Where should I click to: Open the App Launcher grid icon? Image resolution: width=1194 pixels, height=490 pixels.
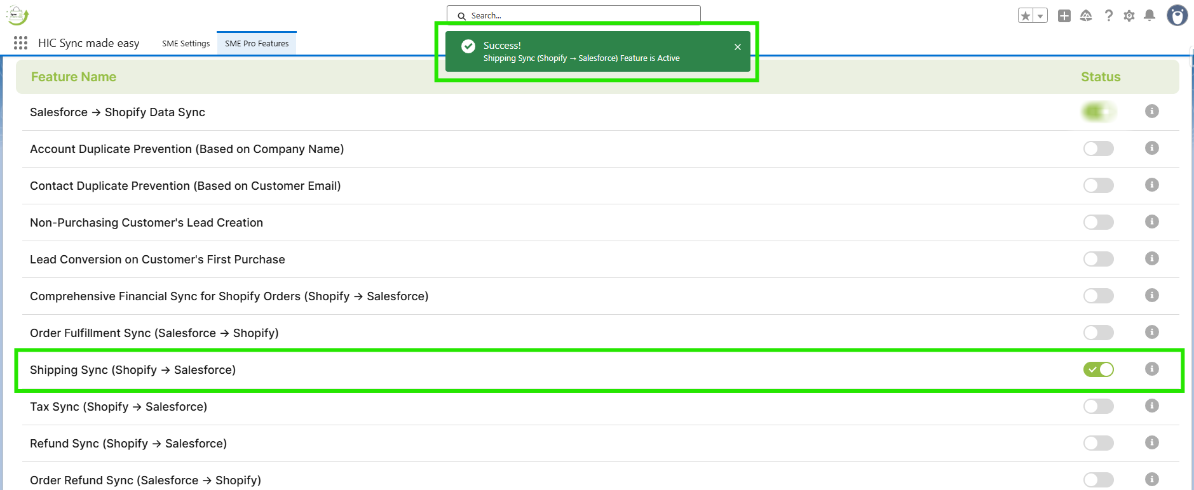tap(21, 43)
